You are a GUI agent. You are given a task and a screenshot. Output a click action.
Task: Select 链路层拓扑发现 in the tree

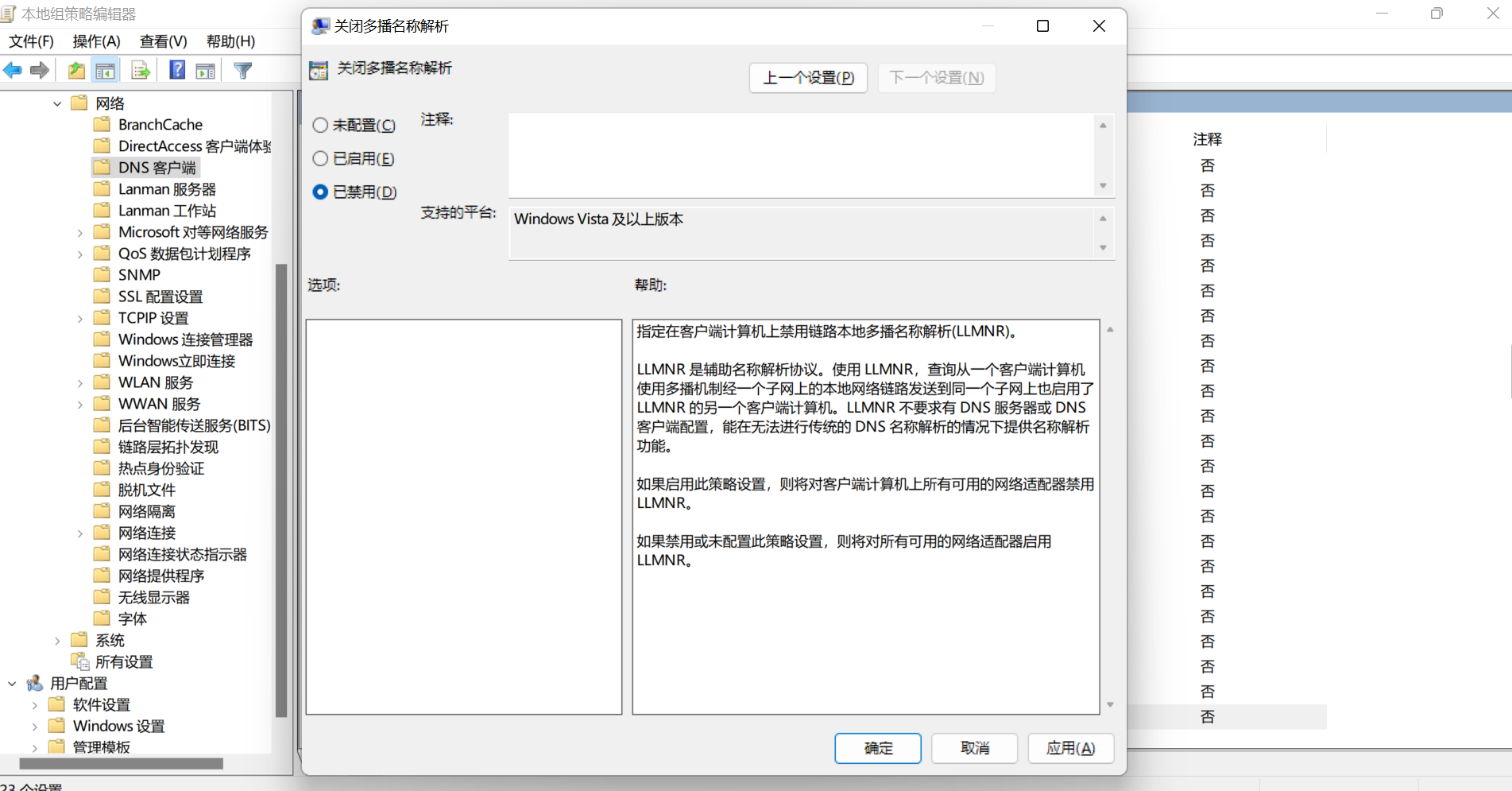tap(168, 447)
